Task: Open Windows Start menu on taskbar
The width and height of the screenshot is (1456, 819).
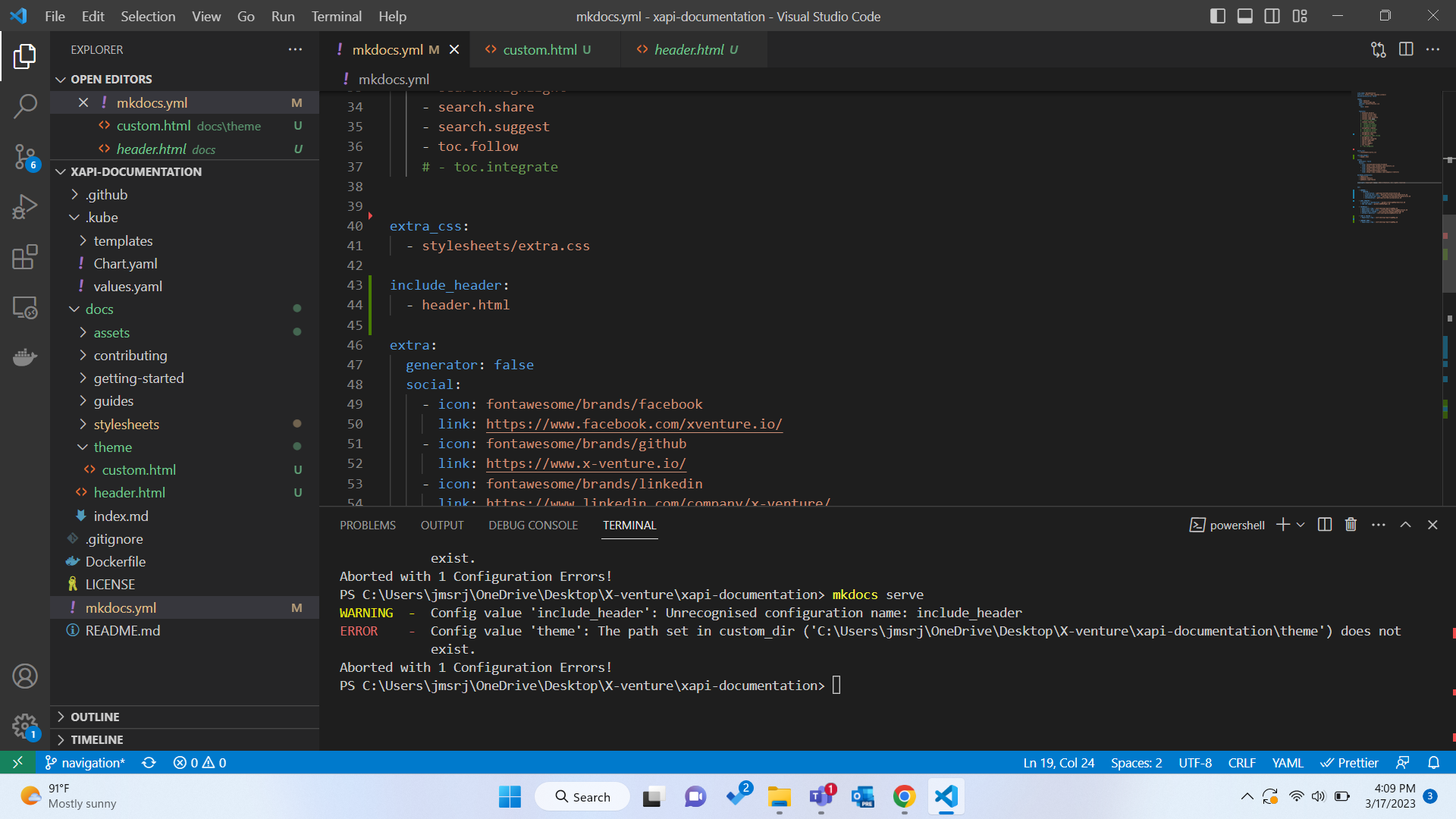Action: point(510,797)
